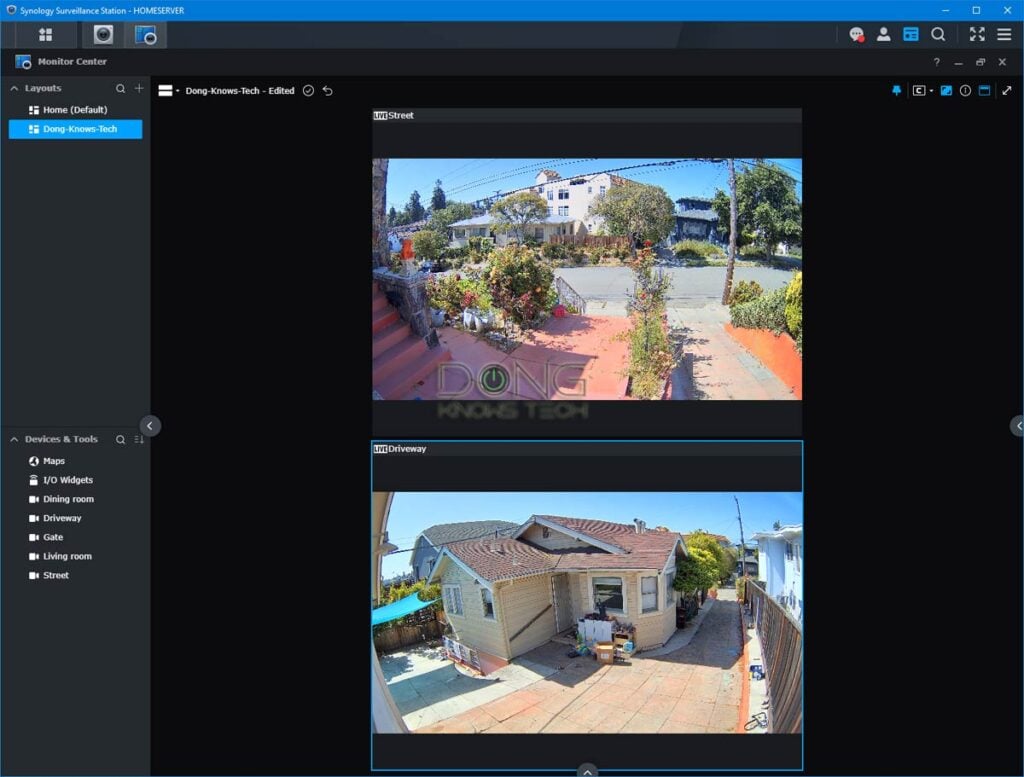The width and height of the screenshot is (1024, 777).
Task: Select the Street camera in device list
Action: (75, 575)
